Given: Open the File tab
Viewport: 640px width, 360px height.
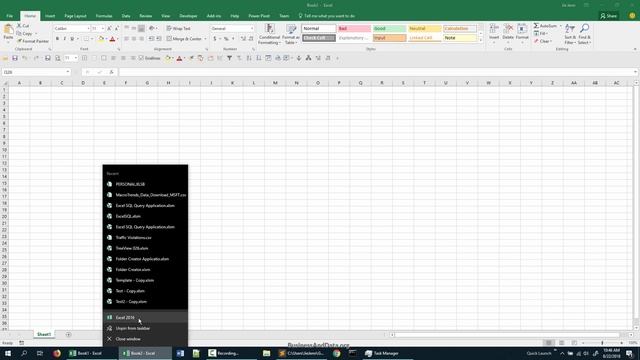Looking at the screenshot, I should 9,16.
